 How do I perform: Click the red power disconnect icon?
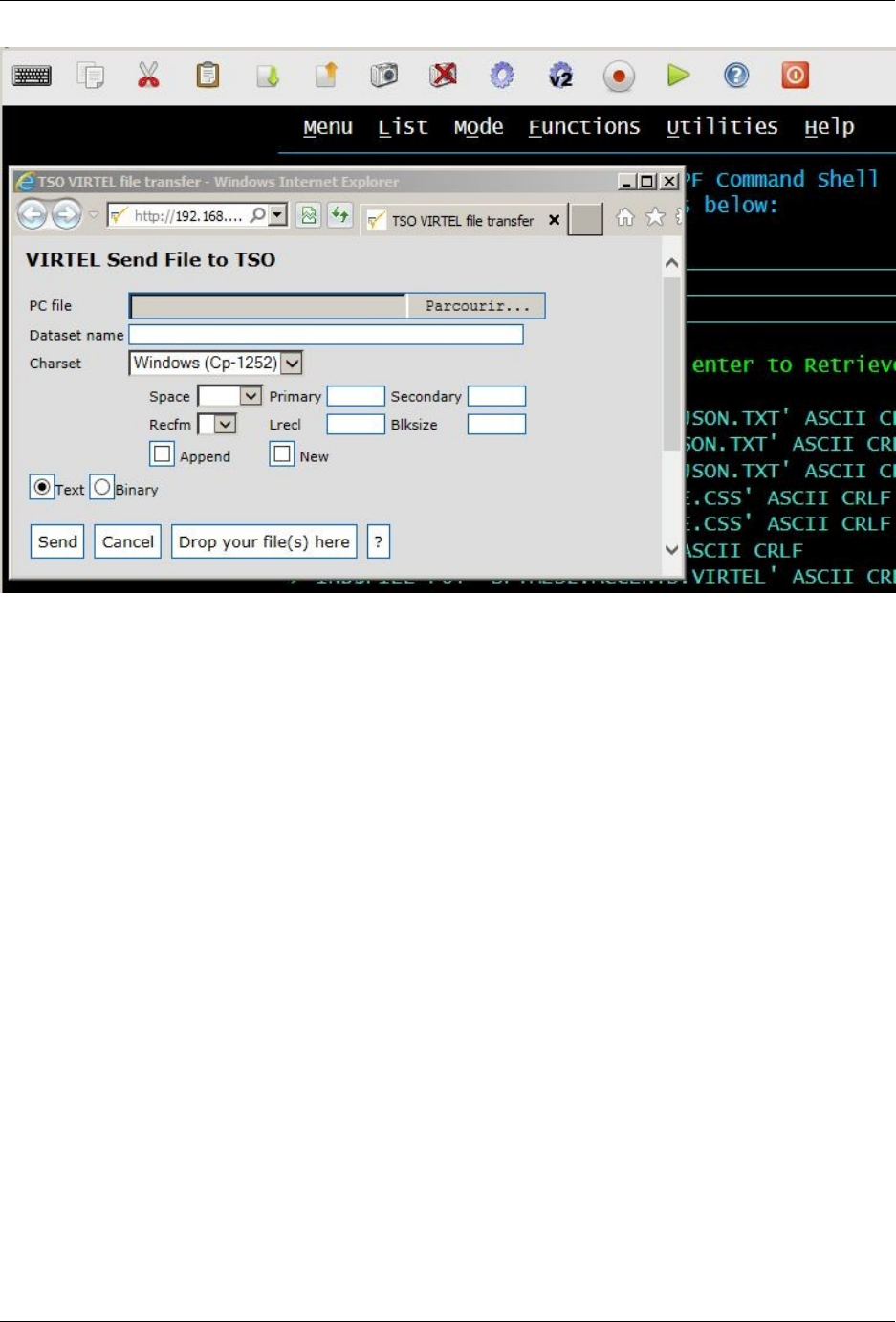pyautogui.click(x=796, y=75)
